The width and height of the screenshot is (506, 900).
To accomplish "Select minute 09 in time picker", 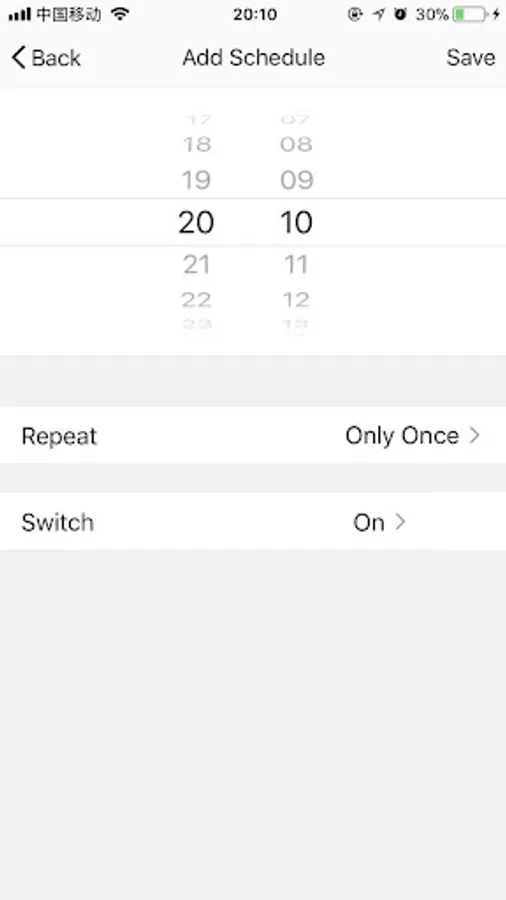I will coord(297,180).
